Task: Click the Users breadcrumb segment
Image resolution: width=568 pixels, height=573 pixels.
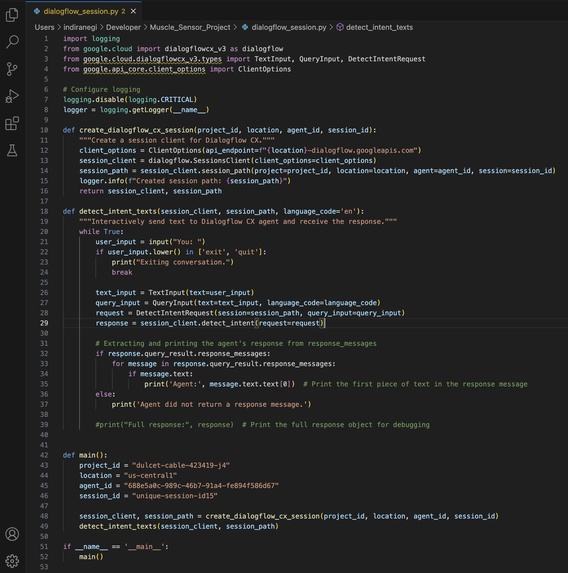Action: 44,27
